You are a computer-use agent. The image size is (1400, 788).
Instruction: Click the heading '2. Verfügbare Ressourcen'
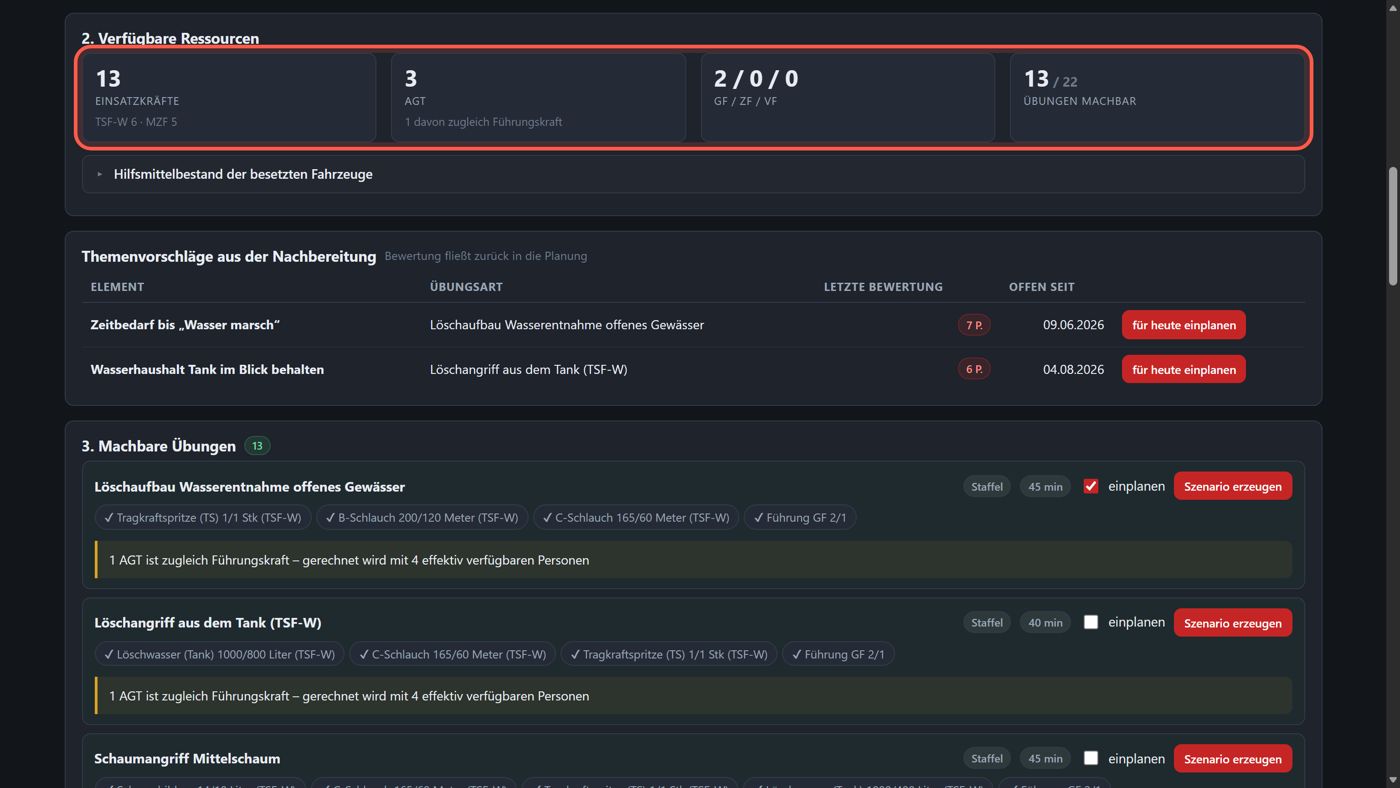pyautogui.click(x=170, y=38)
